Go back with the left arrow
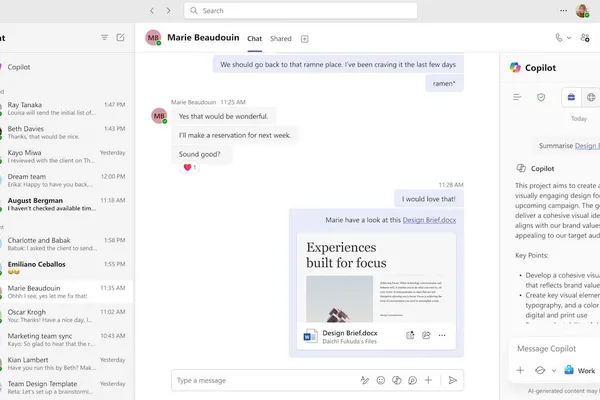 (x=152, y=11)
